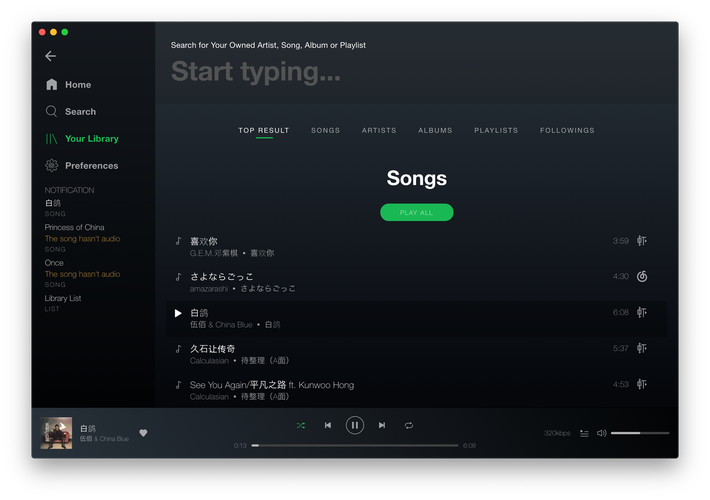Open Library List notification

coord(62,303)
